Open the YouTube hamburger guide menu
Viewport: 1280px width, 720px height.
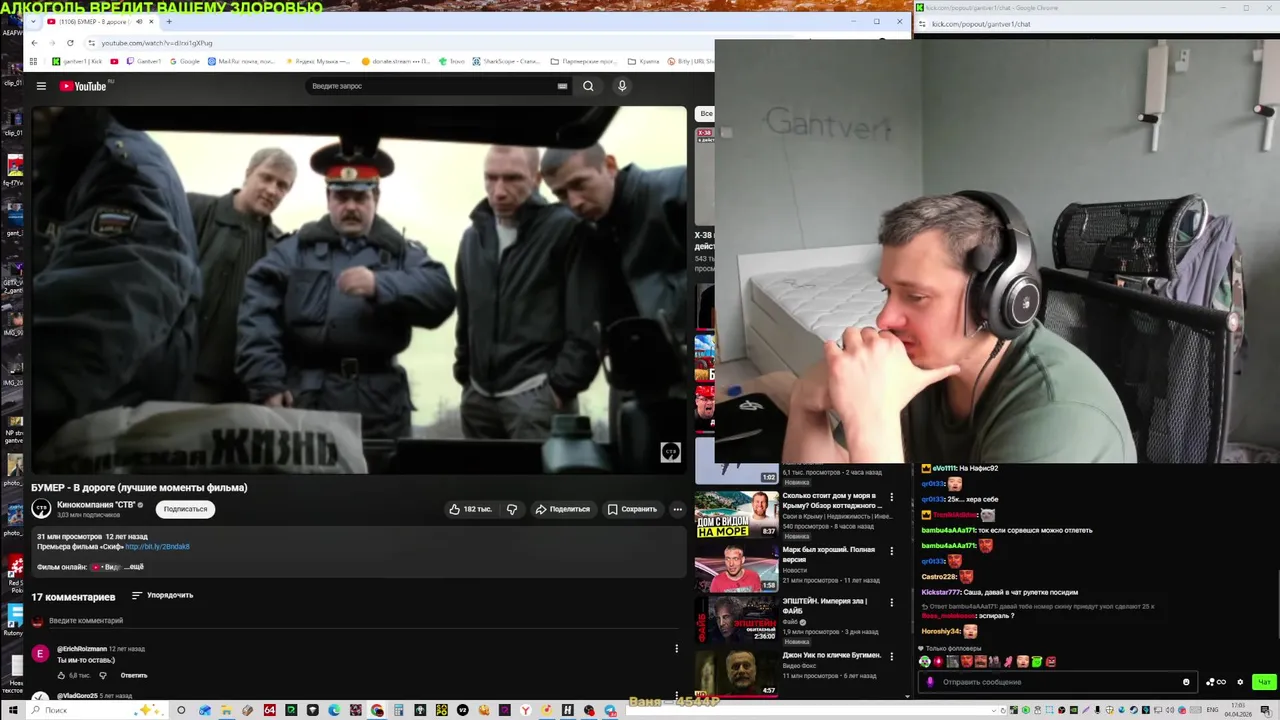pyautogui.click(x=41, y=86)
